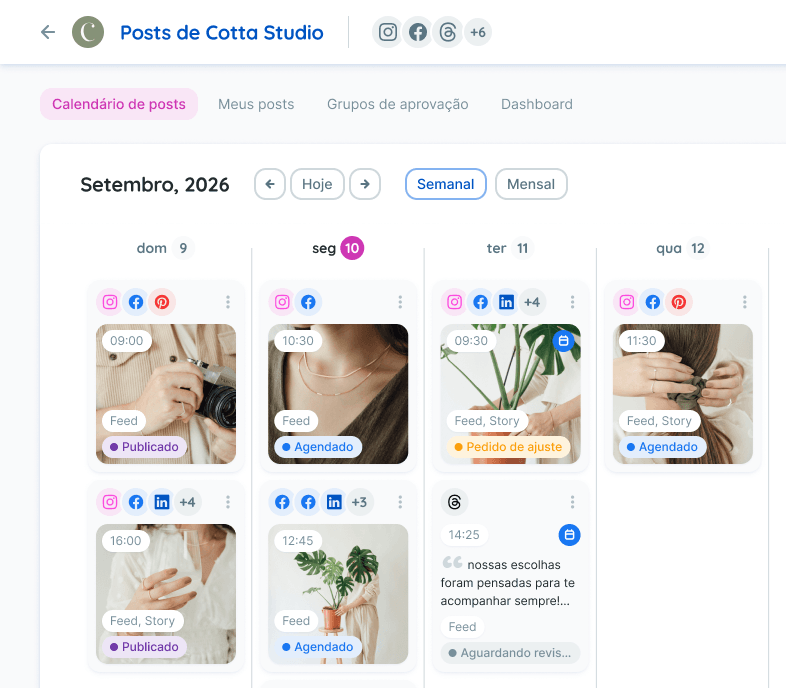
Task: Switch to Grupos de aprovação tab
Action: [x=398, y=104]
